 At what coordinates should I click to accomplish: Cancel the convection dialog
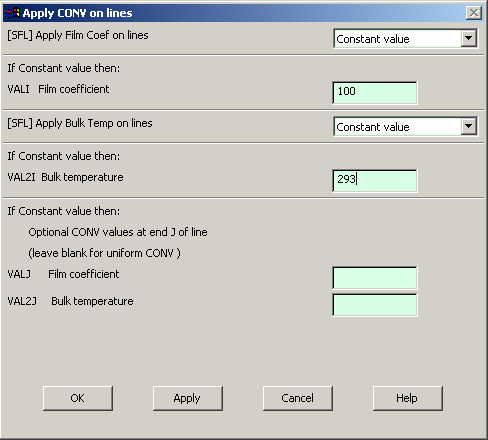coord(297,398)
